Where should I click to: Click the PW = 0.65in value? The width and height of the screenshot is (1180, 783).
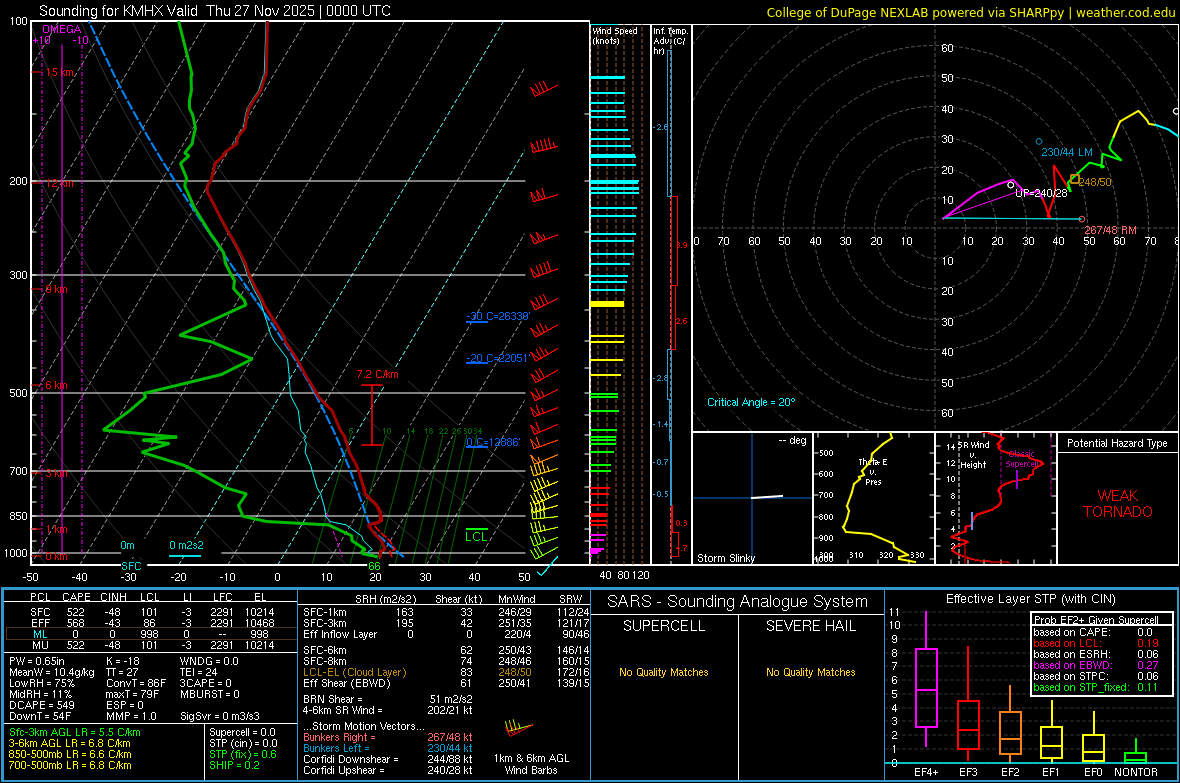pos(37,661)
